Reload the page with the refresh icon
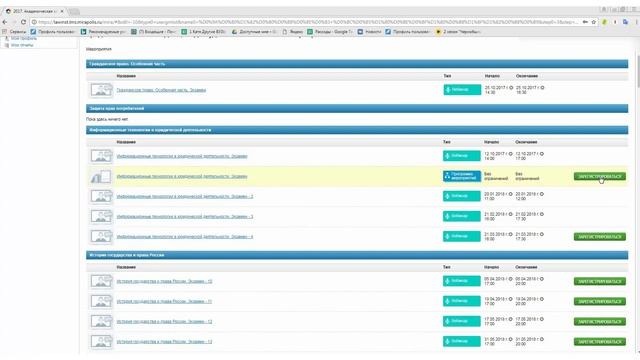Image resolution: width=640 pixels, height=360 pixels. tap(23, 22)
